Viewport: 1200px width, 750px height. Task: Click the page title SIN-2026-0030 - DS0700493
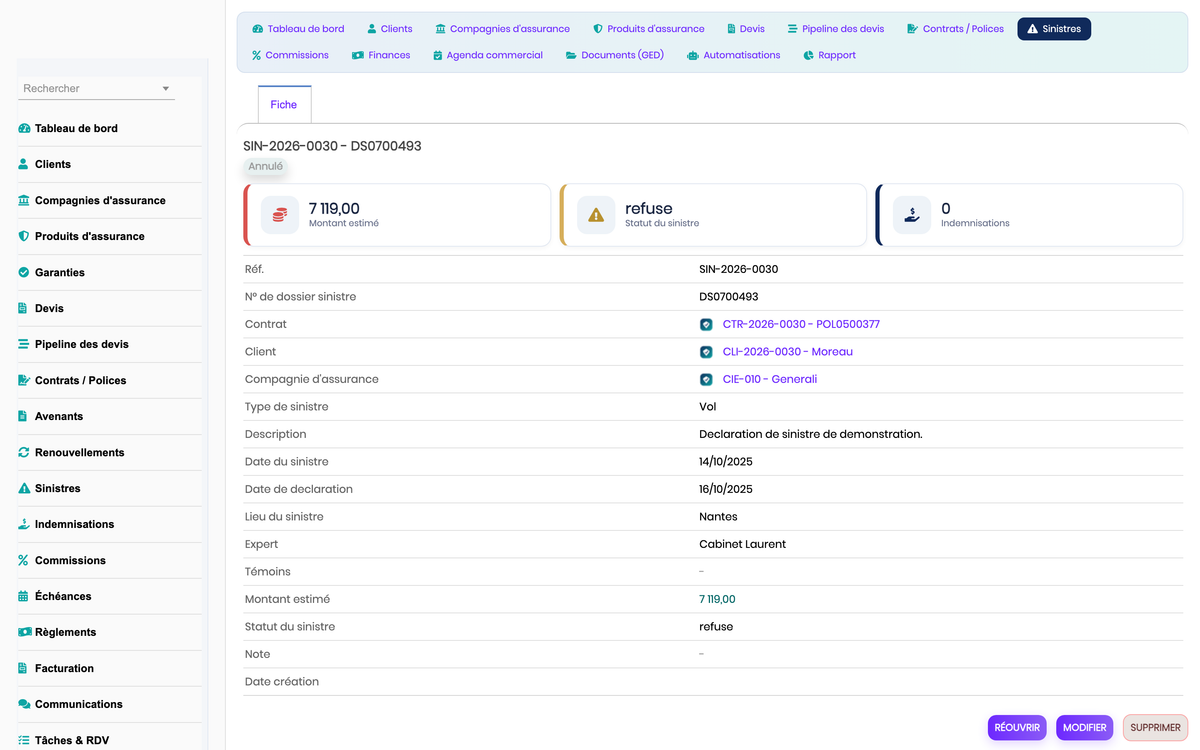(332, 146)
